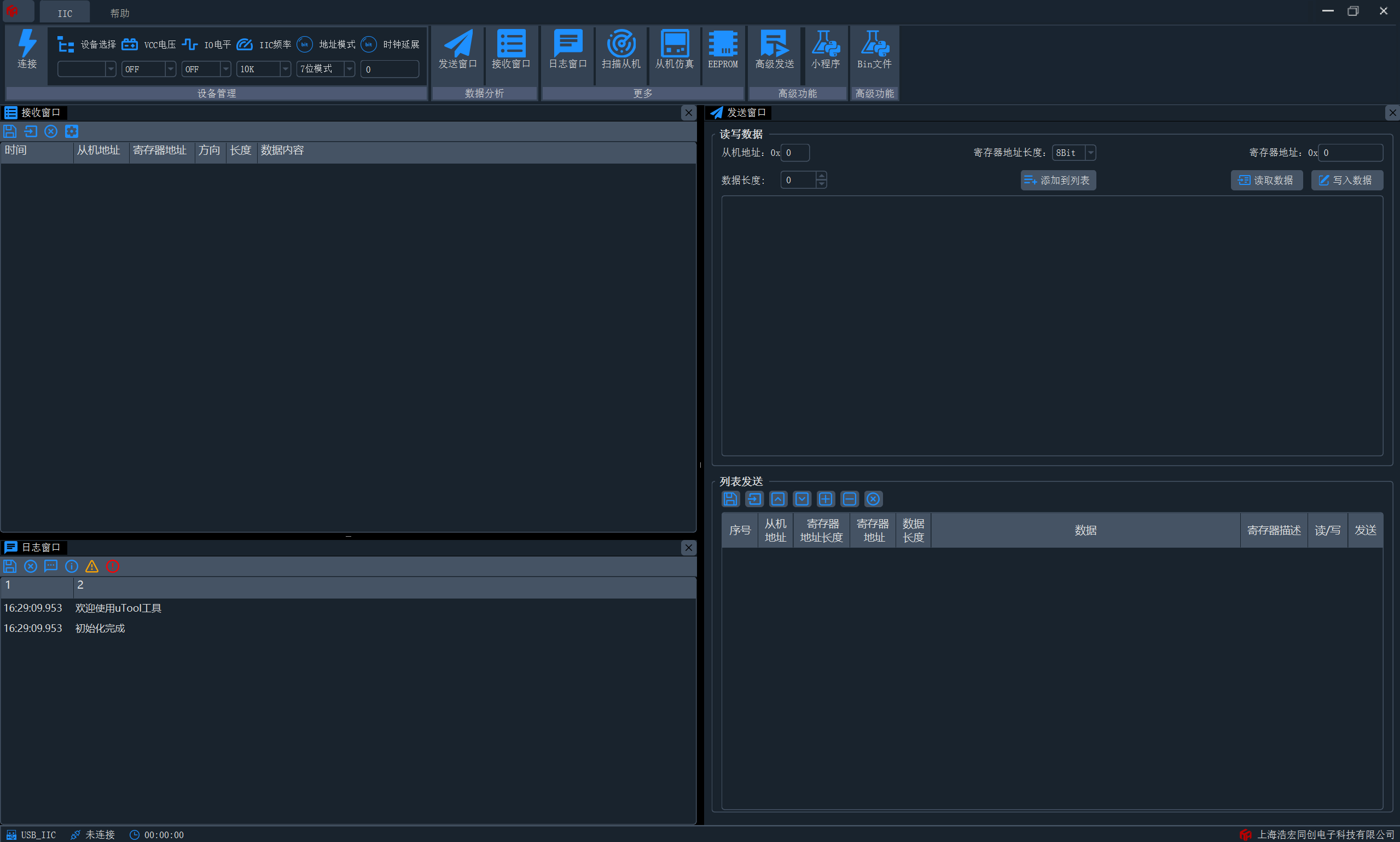Move list item up in 列表发送
The width and height of the screenshot is (1400, 842).
coord(779,500)
